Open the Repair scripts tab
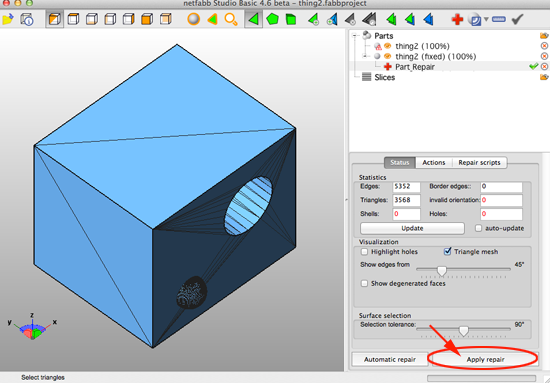Screen dimensions: 550x383 (x=479, y=162)
